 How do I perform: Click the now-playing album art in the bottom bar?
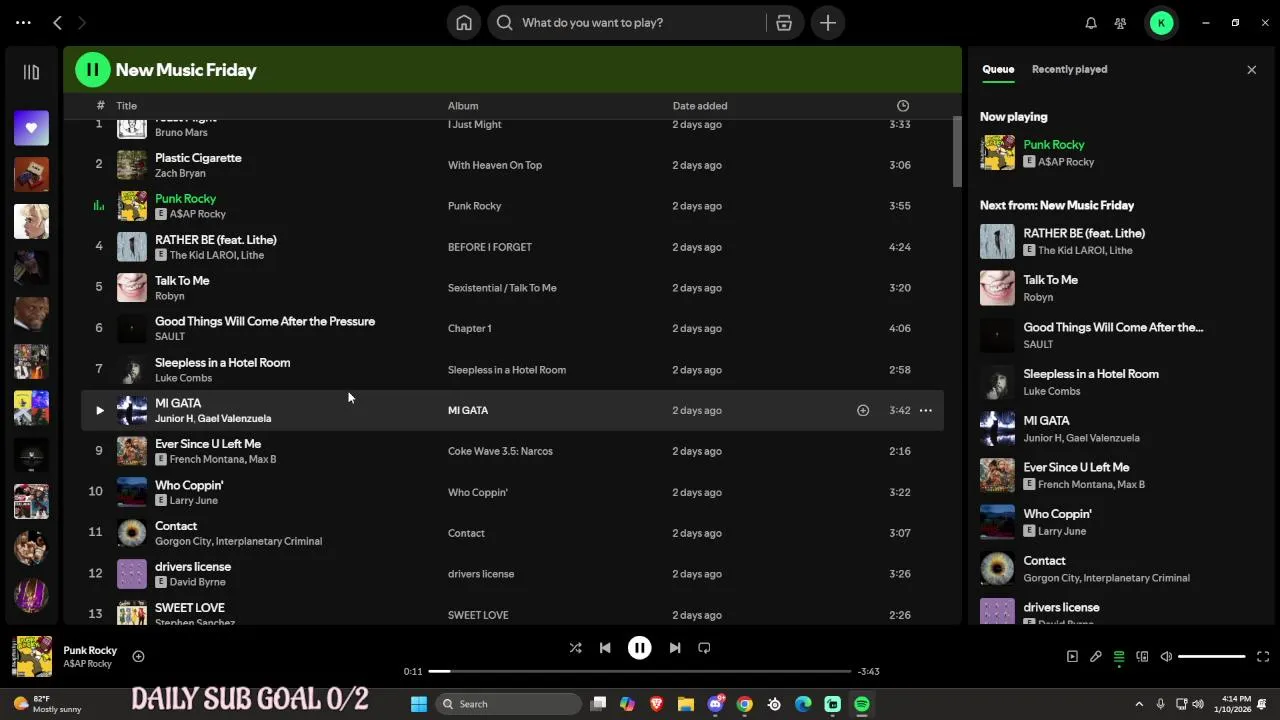(x=31, y=657)
